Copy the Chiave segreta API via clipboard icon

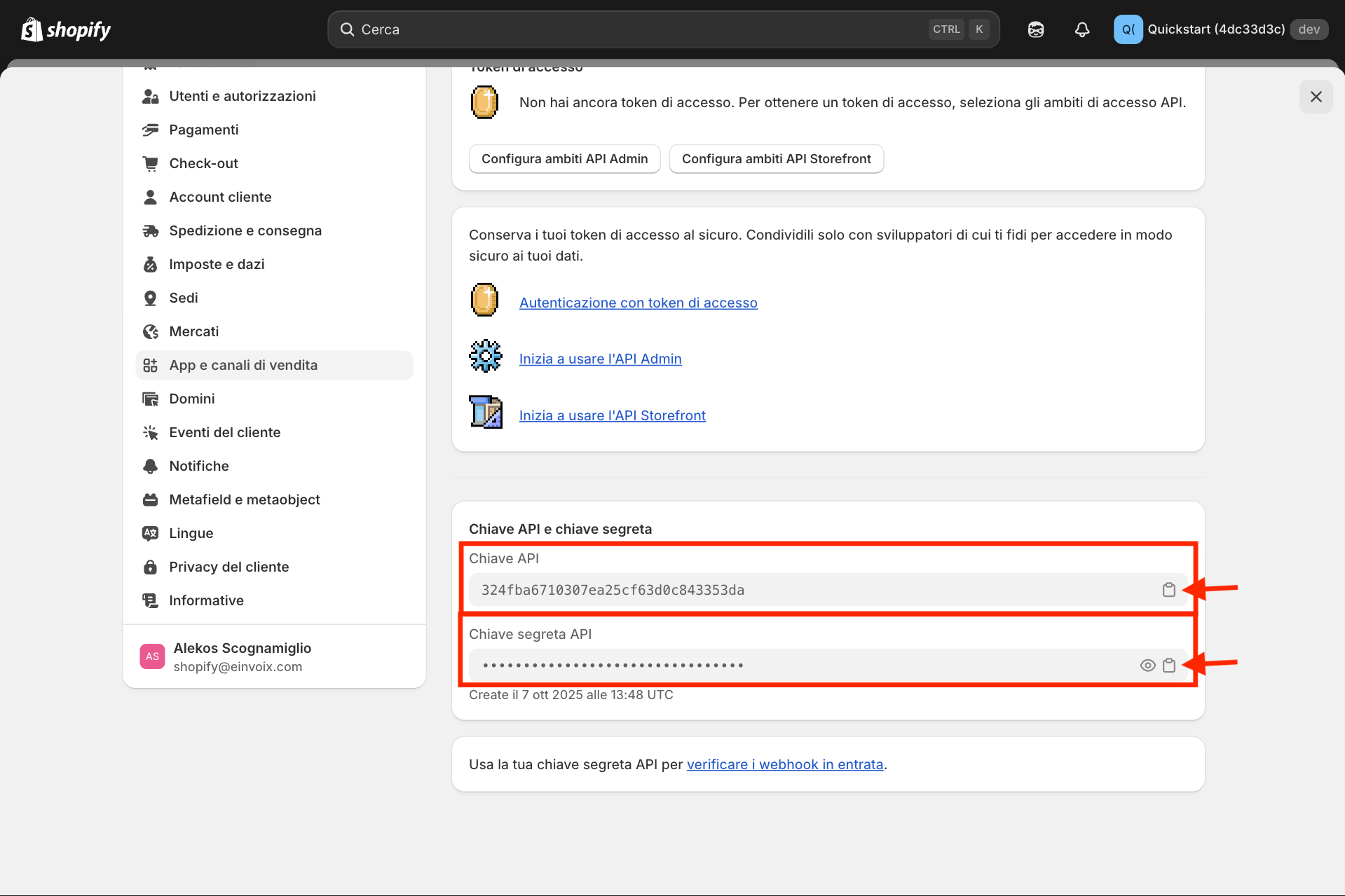click(x=1168, y=666)
